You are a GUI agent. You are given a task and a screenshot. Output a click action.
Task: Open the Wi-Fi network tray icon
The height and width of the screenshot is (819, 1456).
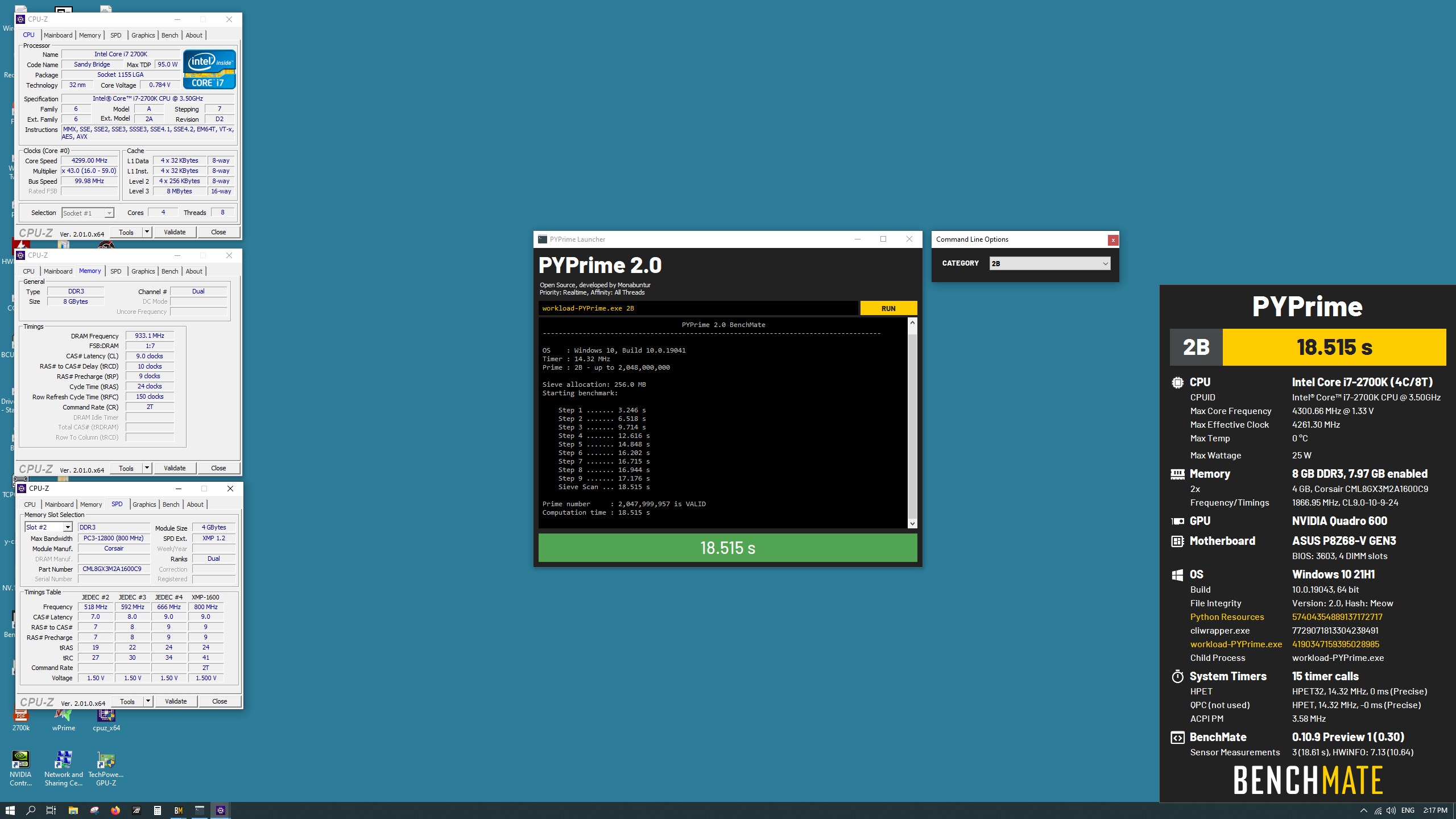[1378, 810]
